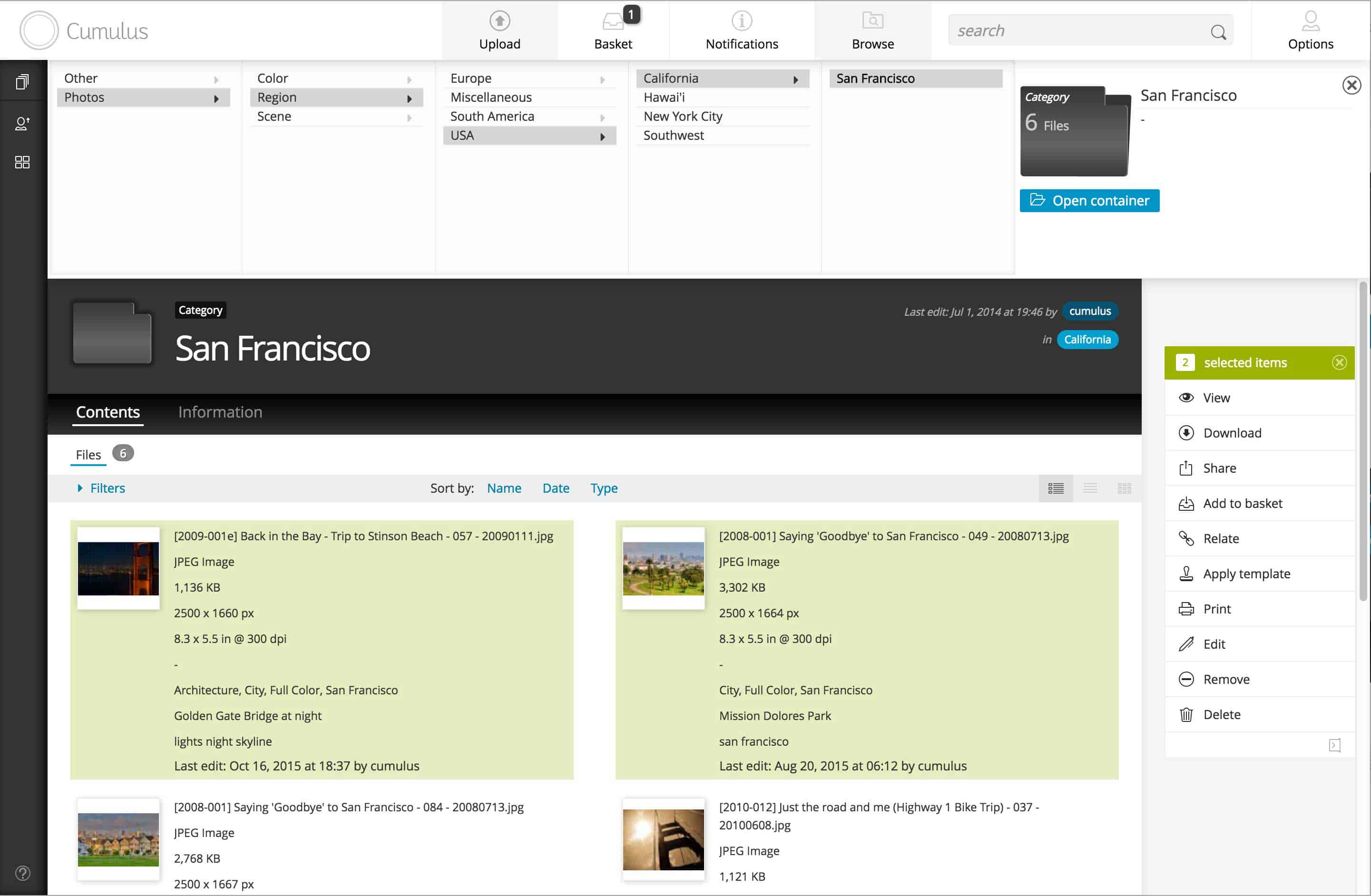Open the Upload panel
Viewport: 1371px width, 896px height.
click(499, 30)
